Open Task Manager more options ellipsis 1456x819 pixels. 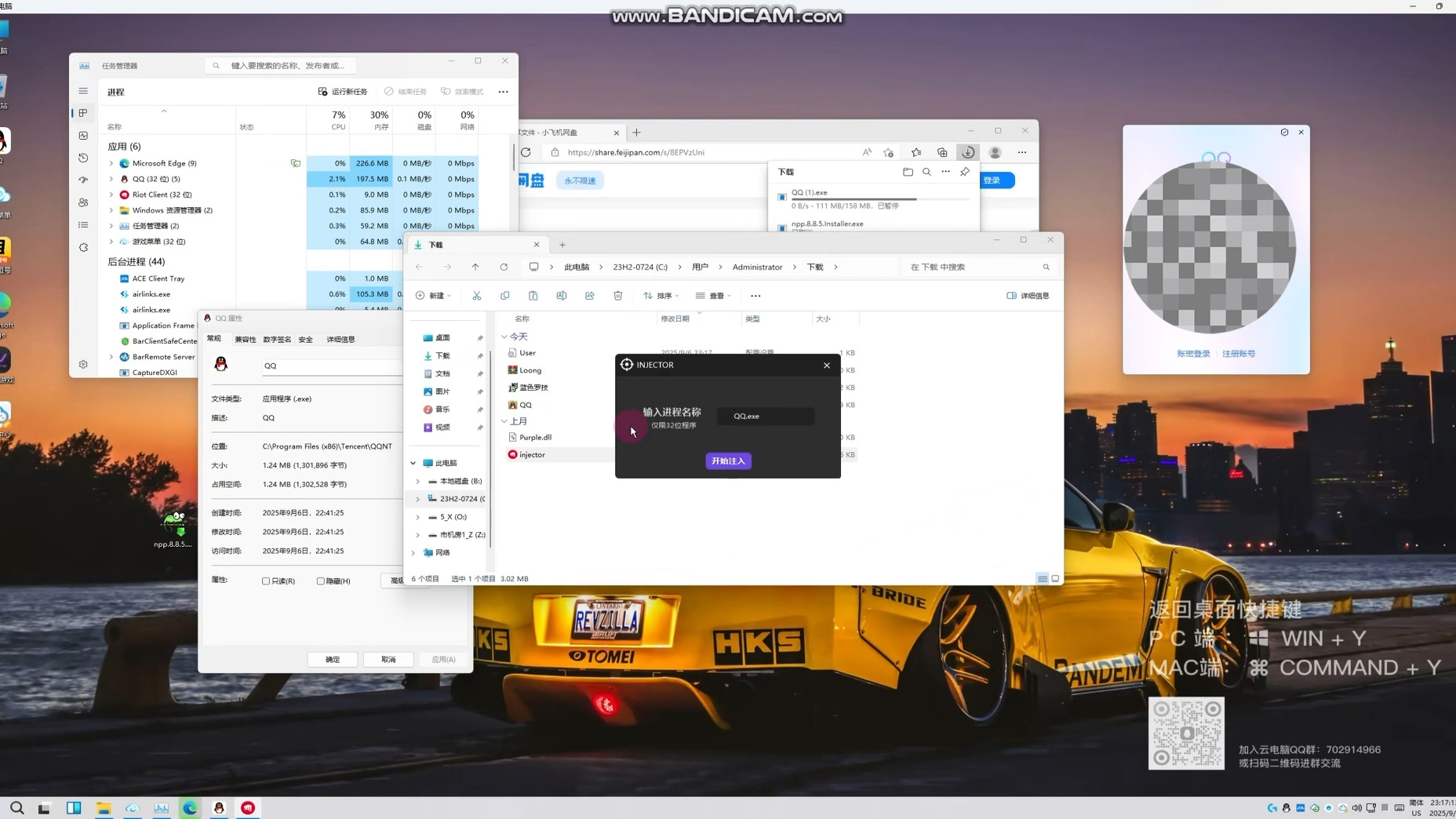click(503, 92)
